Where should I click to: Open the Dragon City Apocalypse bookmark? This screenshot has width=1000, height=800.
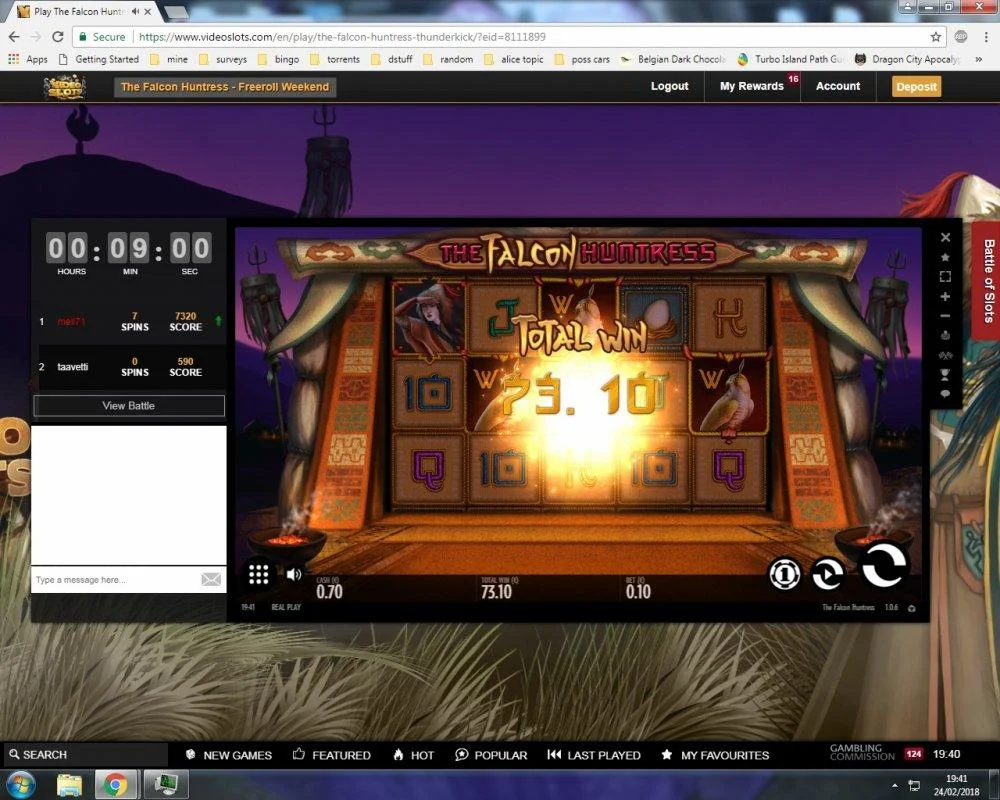pos(908,59)
